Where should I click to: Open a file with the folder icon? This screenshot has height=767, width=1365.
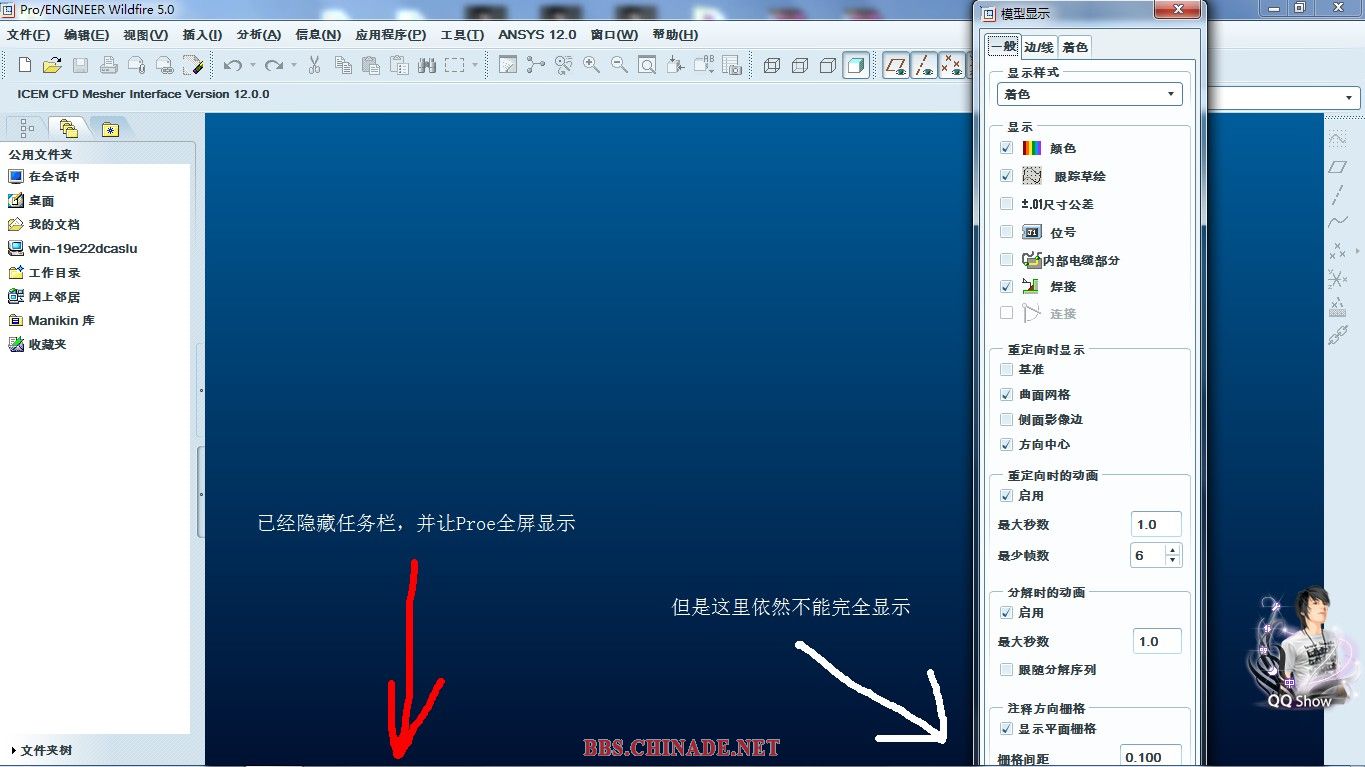(52, 65)
